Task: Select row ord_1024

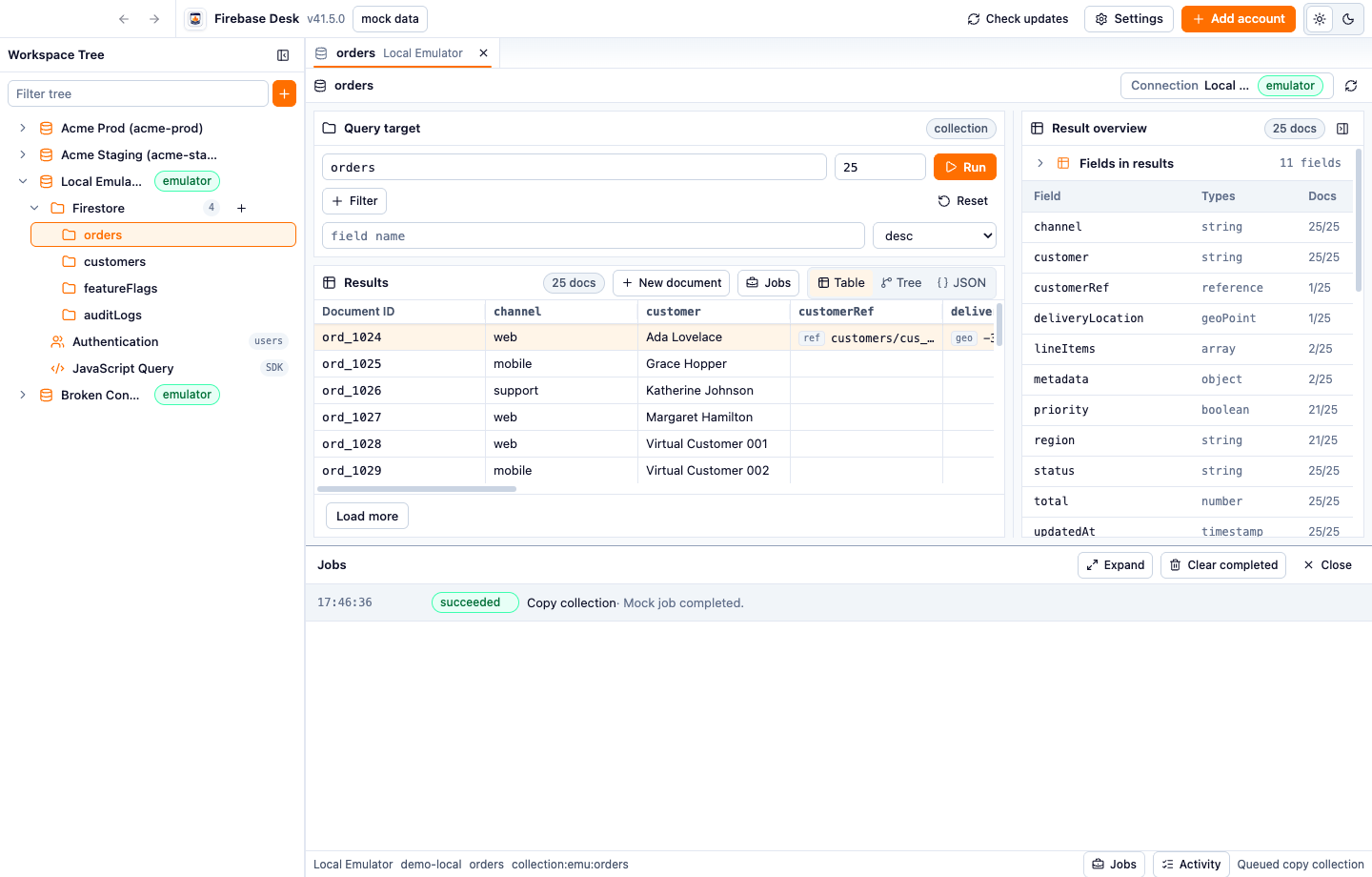Action: coord(655,337)
